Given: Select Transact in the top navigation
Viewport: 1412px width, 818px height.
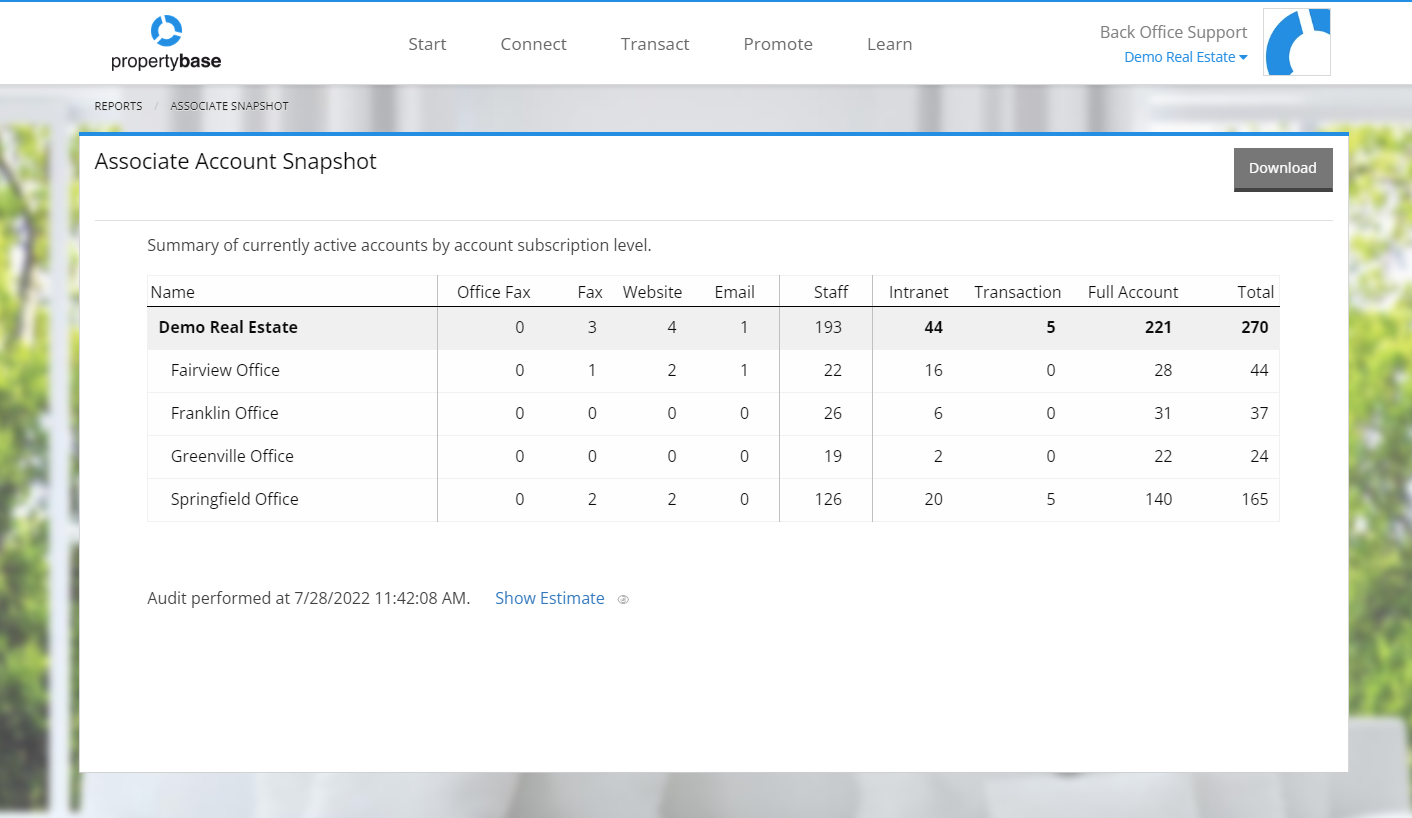Looking at the screenshot, I should [655, 43].
